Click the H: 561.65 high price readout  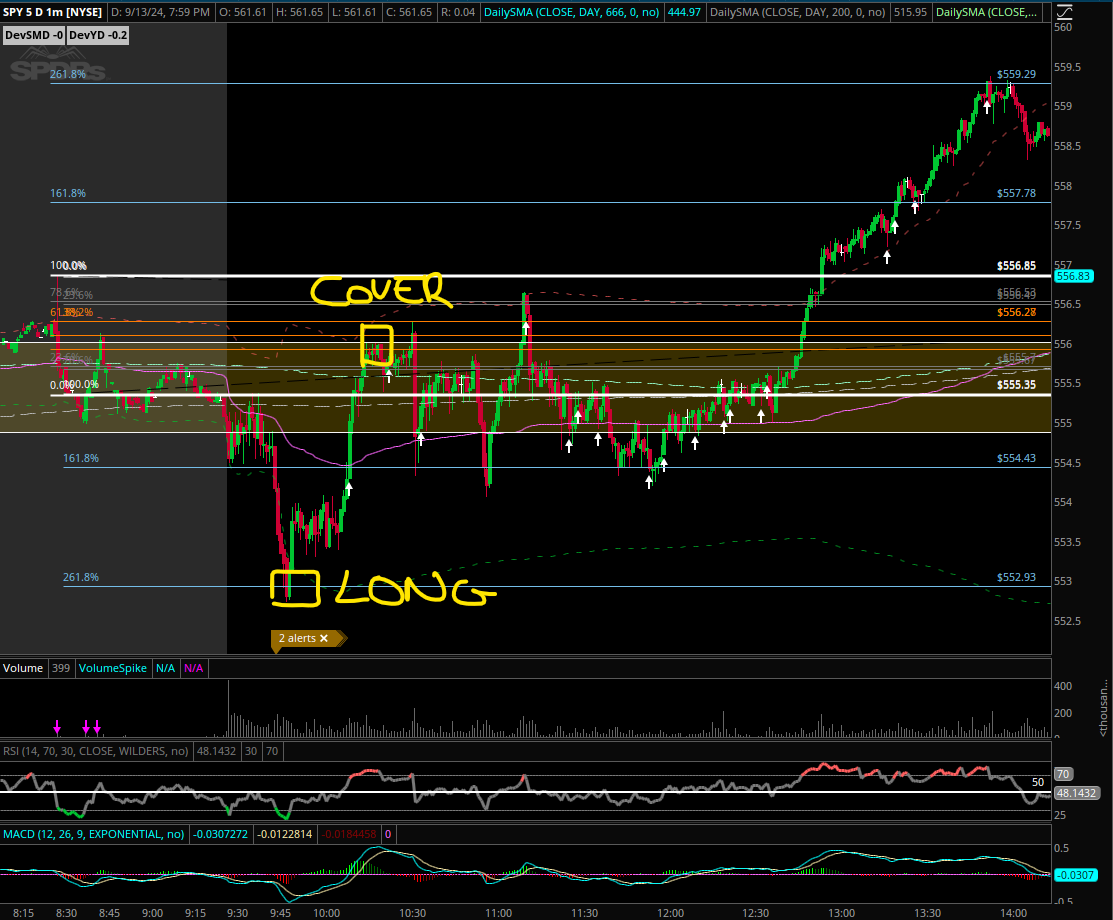pyautogui.click(x=298, y=12)
